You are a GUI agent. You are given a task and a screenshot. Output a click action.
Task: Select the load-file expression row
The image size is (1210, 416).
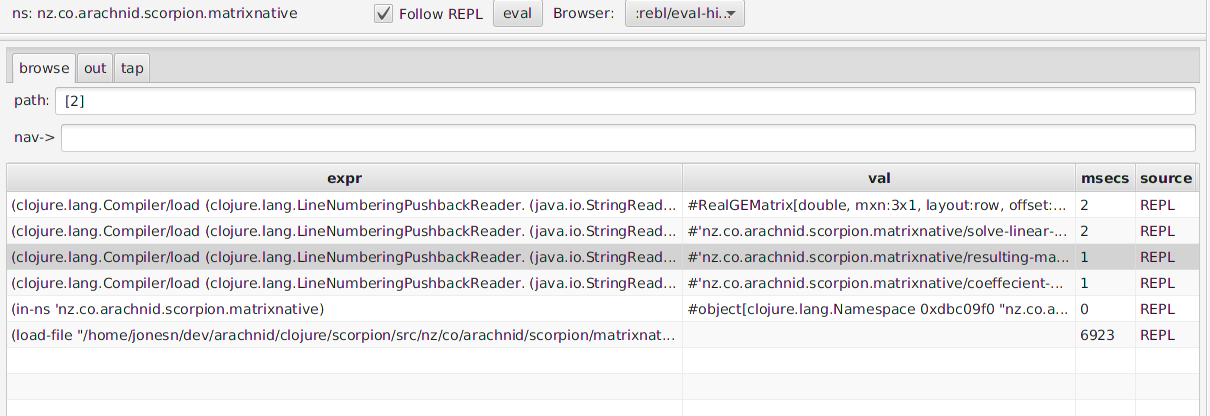pos(602,335)
